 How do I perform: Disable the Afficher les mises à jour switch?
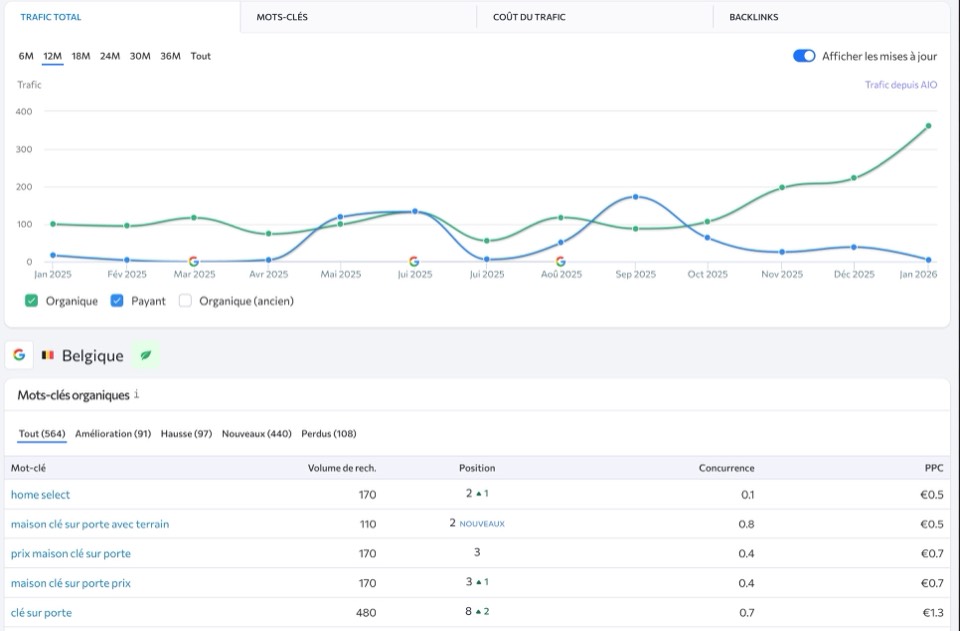tap(804, 56)
